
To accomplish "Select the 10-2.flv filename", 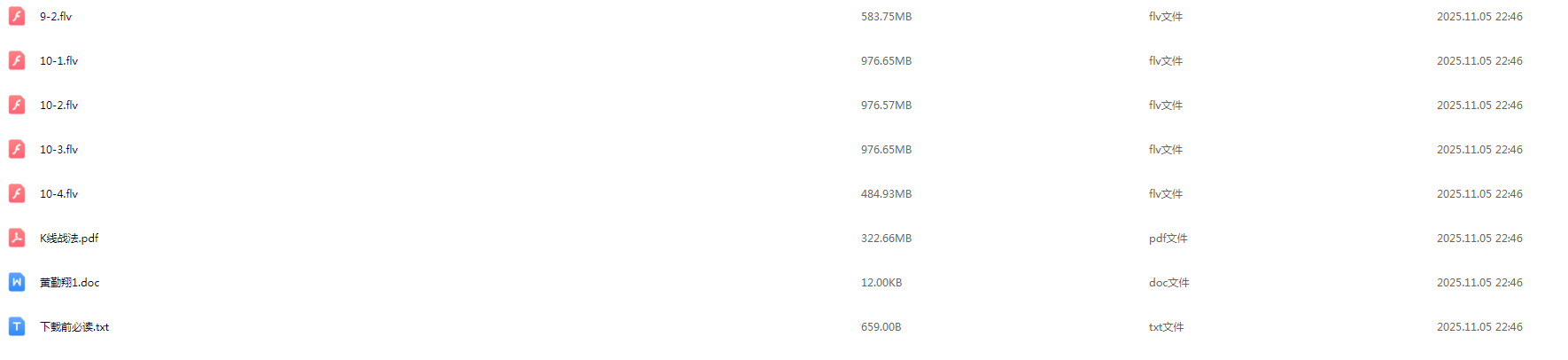I will click(58, 106).
